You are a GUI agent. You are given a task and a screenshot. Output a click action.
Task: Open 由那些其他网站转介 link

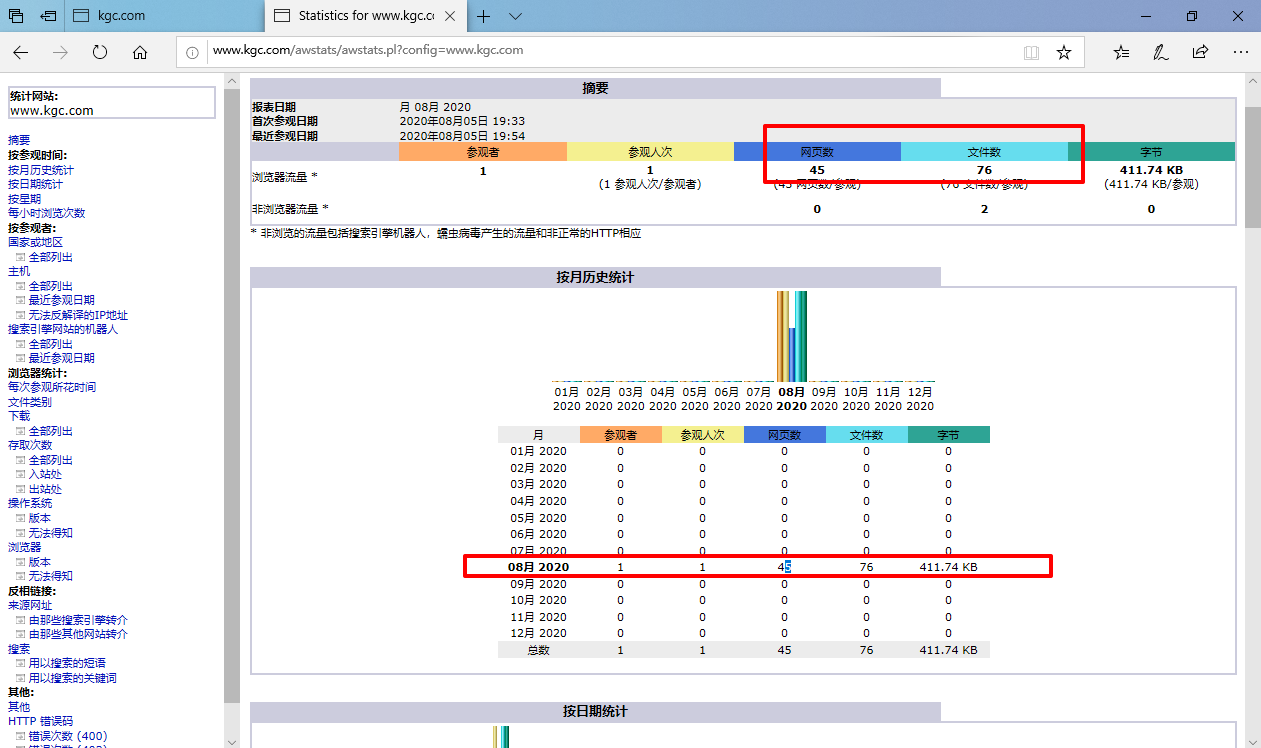(x=78, y=634)
